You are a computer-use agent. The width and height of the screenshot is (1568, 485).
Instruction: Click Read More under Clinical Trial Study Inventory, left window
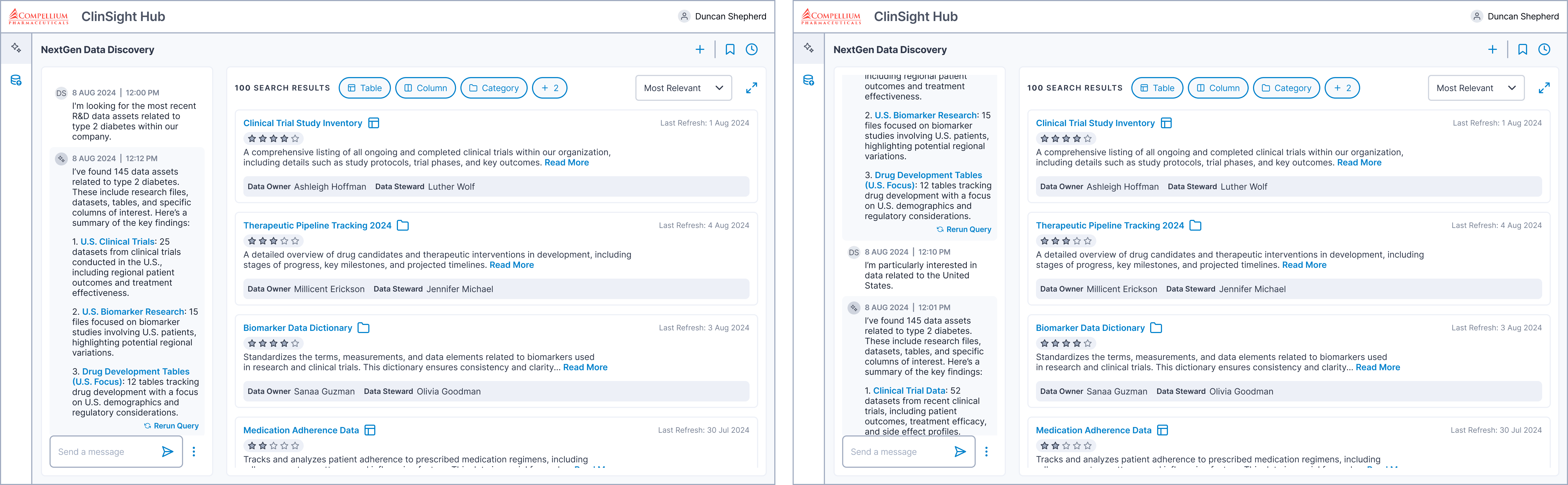567,163
